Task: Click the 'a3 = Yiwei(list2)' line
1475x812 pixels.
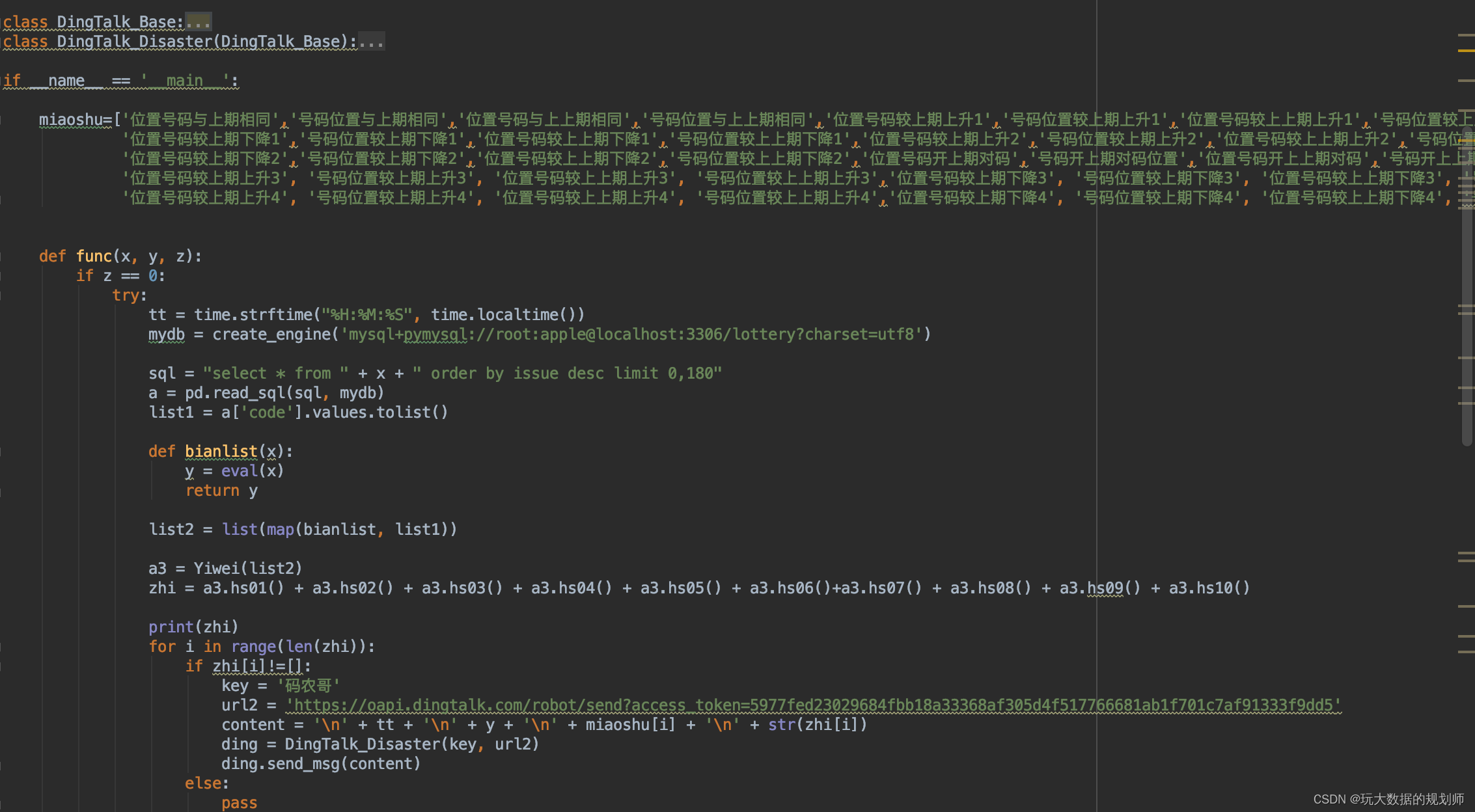Action: click(225, 569)
